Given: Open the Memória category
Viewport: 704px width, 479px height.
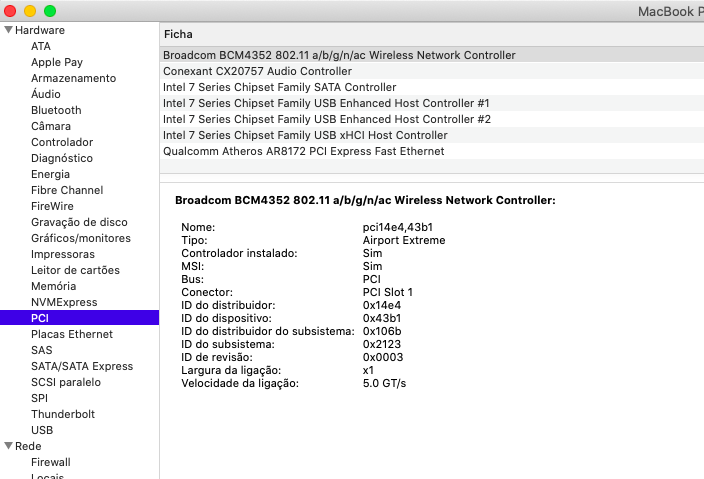Looking at the screenshot, I should click(53, 286).
